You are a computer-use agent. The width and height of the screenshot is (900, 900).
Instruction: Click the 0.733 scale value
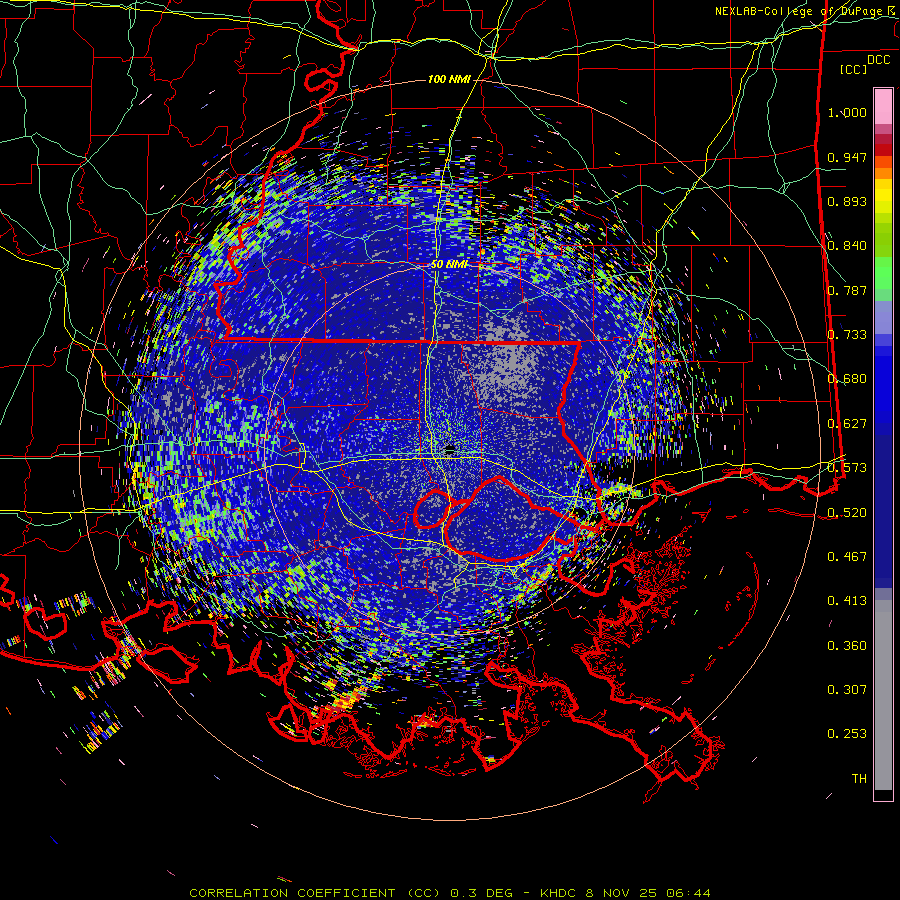pyautogui.click(x=847, y=335)
